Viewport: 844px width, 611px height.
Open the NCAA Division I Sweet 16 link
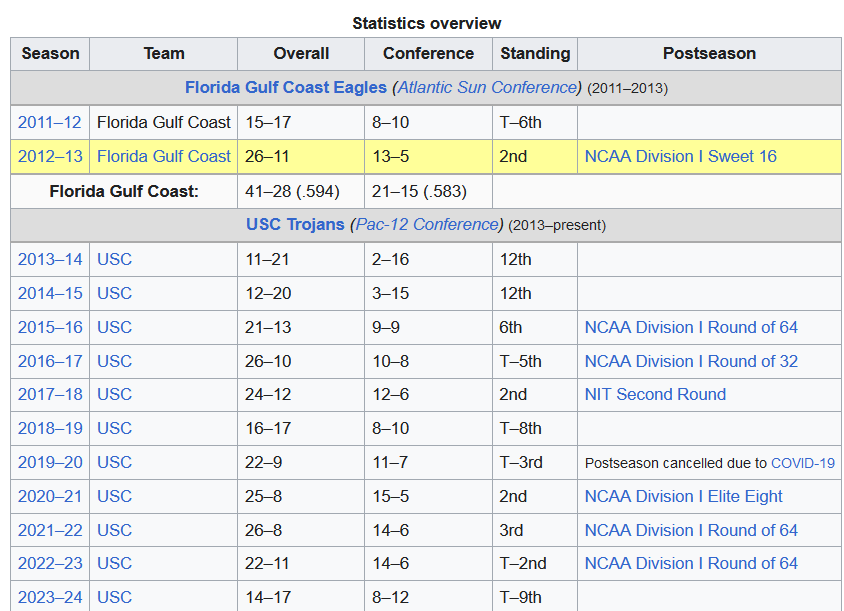point(680,156)
